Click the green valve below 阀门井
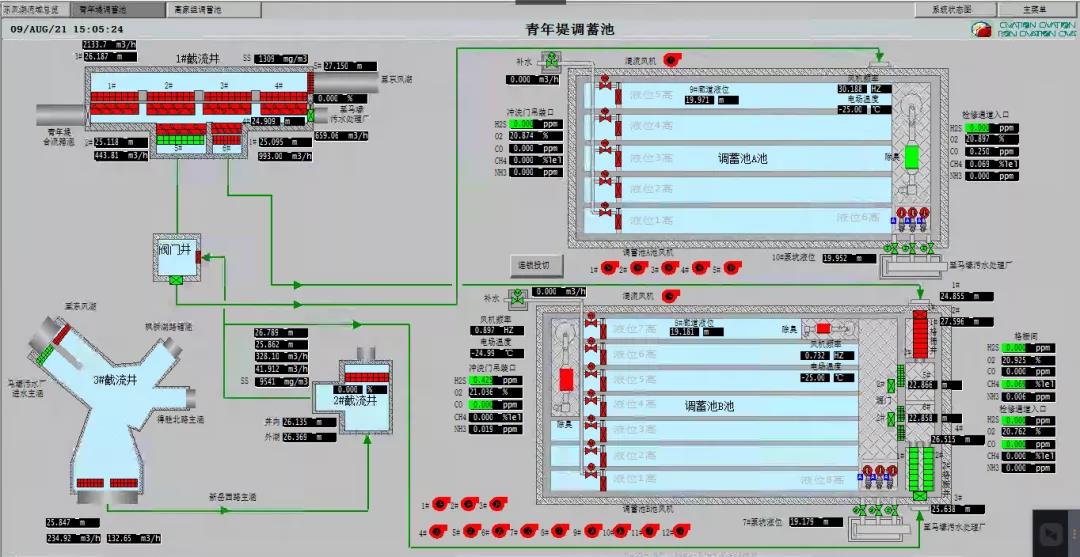 tap(176, 280)
